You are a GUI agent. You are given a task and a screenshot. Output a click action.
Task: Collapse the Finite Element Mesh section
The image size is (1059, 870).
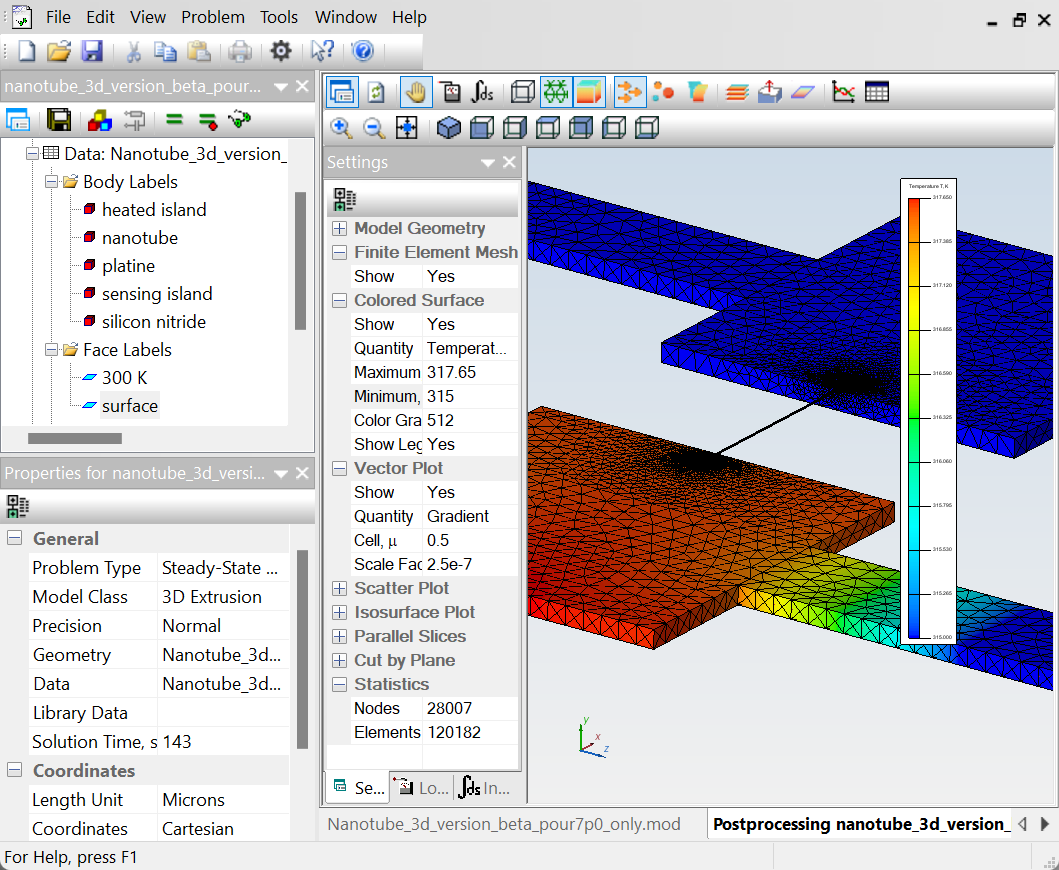339,253
